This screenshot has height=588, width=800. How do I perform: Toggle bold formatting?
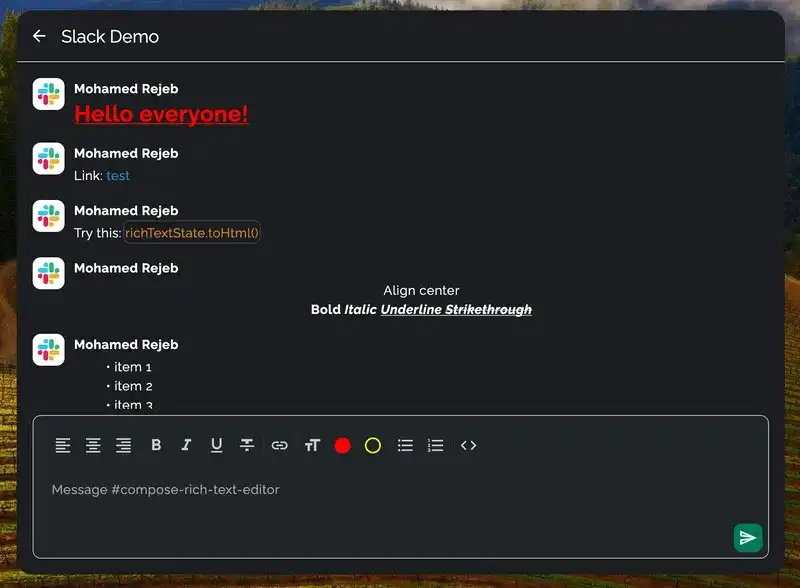point(156,445)
